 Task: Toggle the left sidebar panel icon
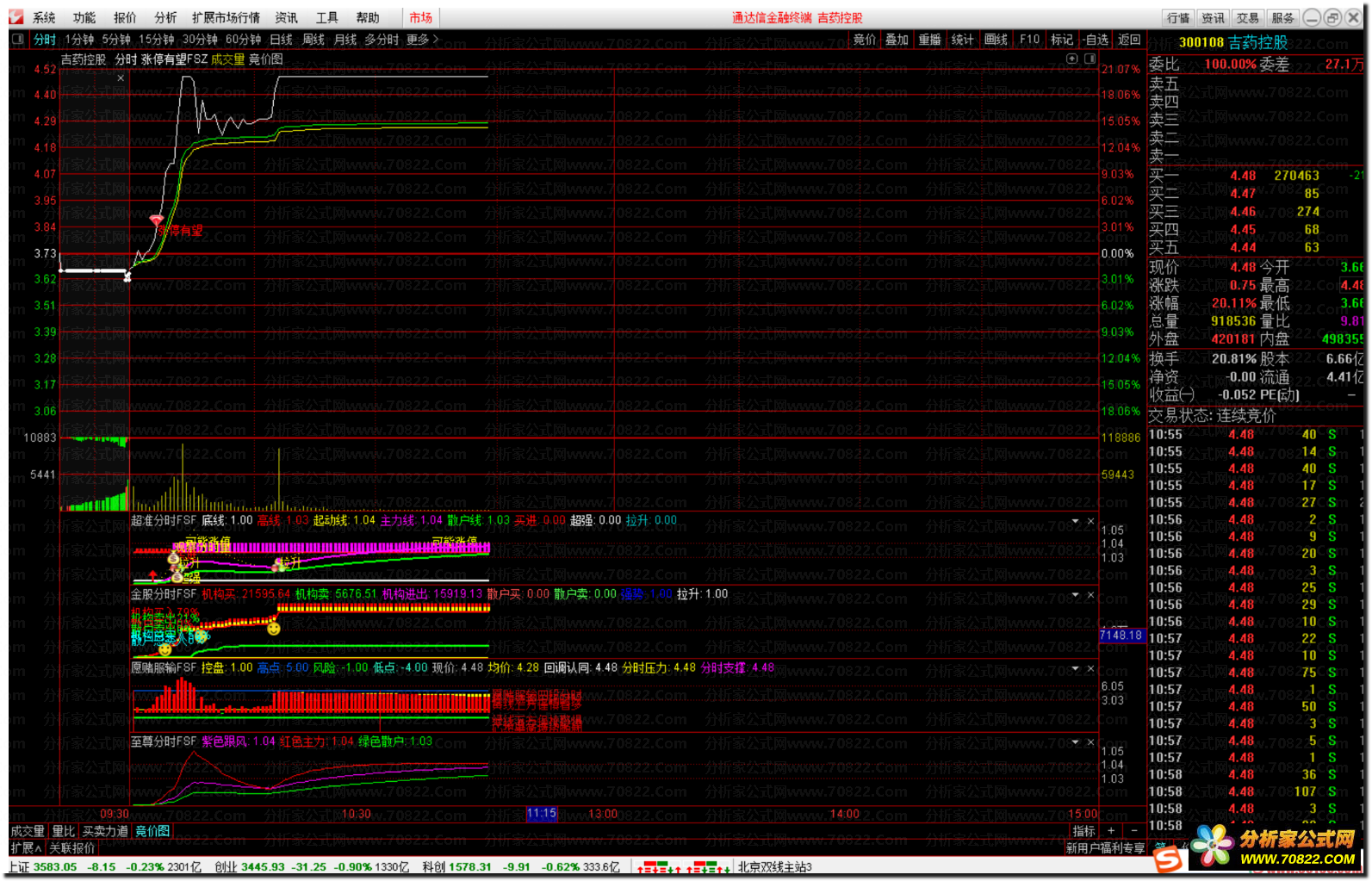(18, 40)
